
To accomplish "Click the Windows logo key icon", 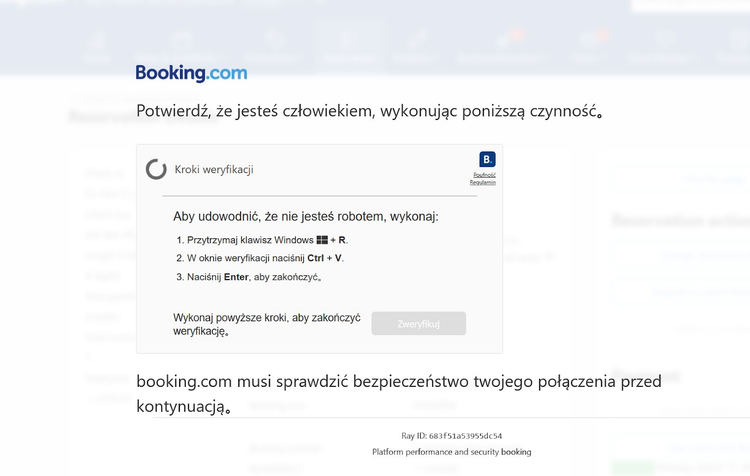I will pyautogui.click(x=322, y=240).
